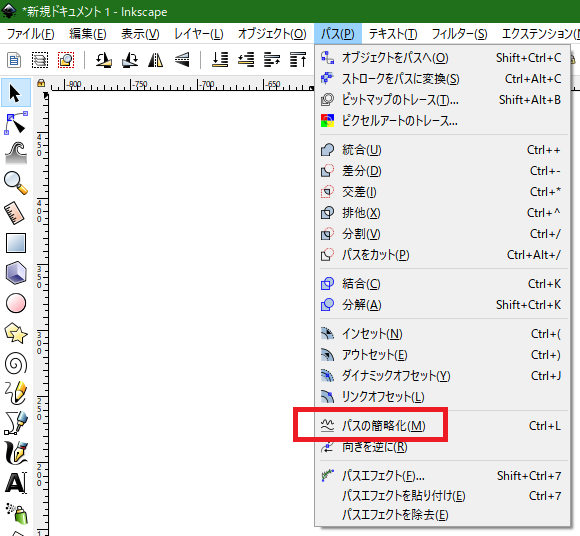Select the arrow Selector tool
This screenshot has width=580, height=536.
[x=16, y=93]
